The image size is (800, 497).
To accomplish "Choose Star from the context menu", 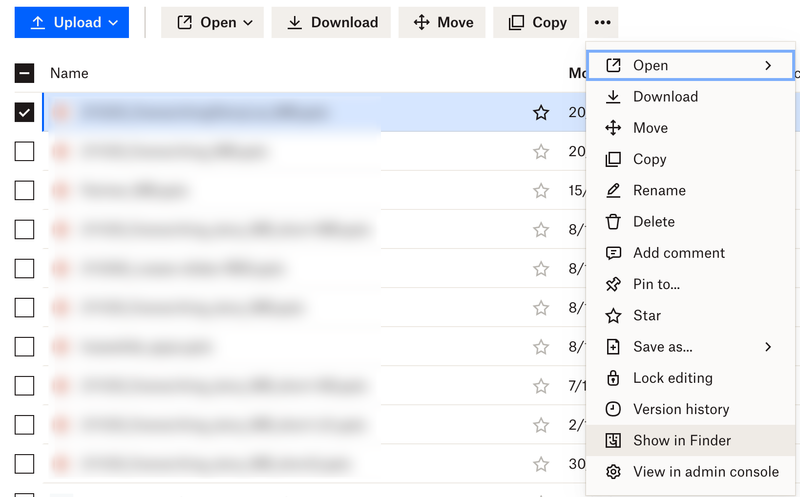I will (690, 315).
